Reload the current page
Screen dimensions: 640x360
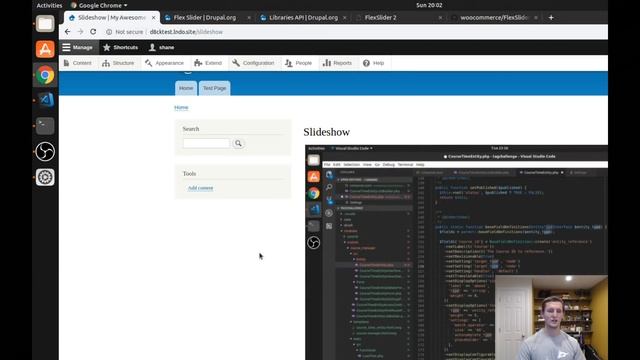pos(93,32)
